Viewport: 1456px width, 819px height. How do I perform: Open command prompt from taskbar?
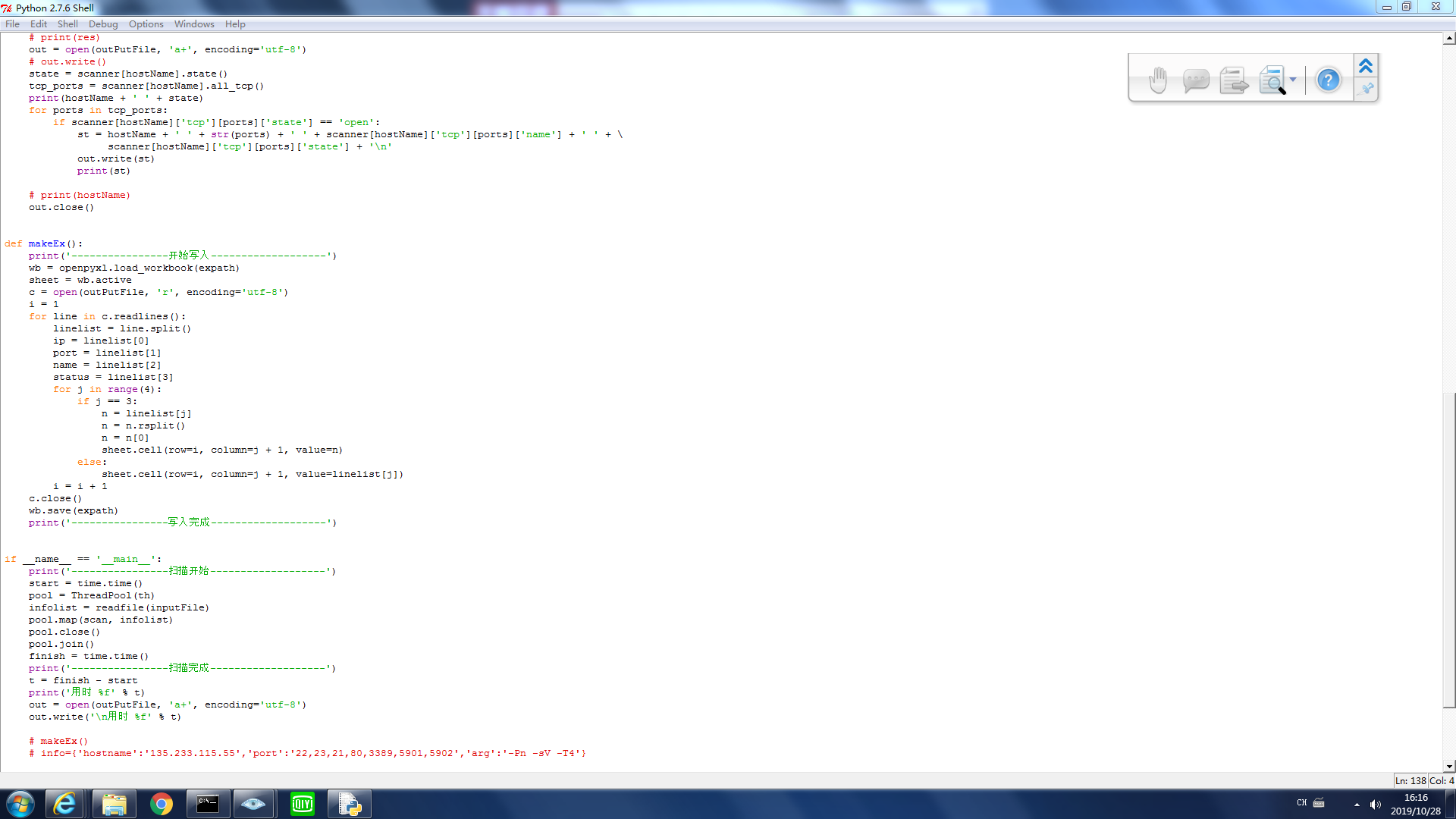click(x=208, y=804)
